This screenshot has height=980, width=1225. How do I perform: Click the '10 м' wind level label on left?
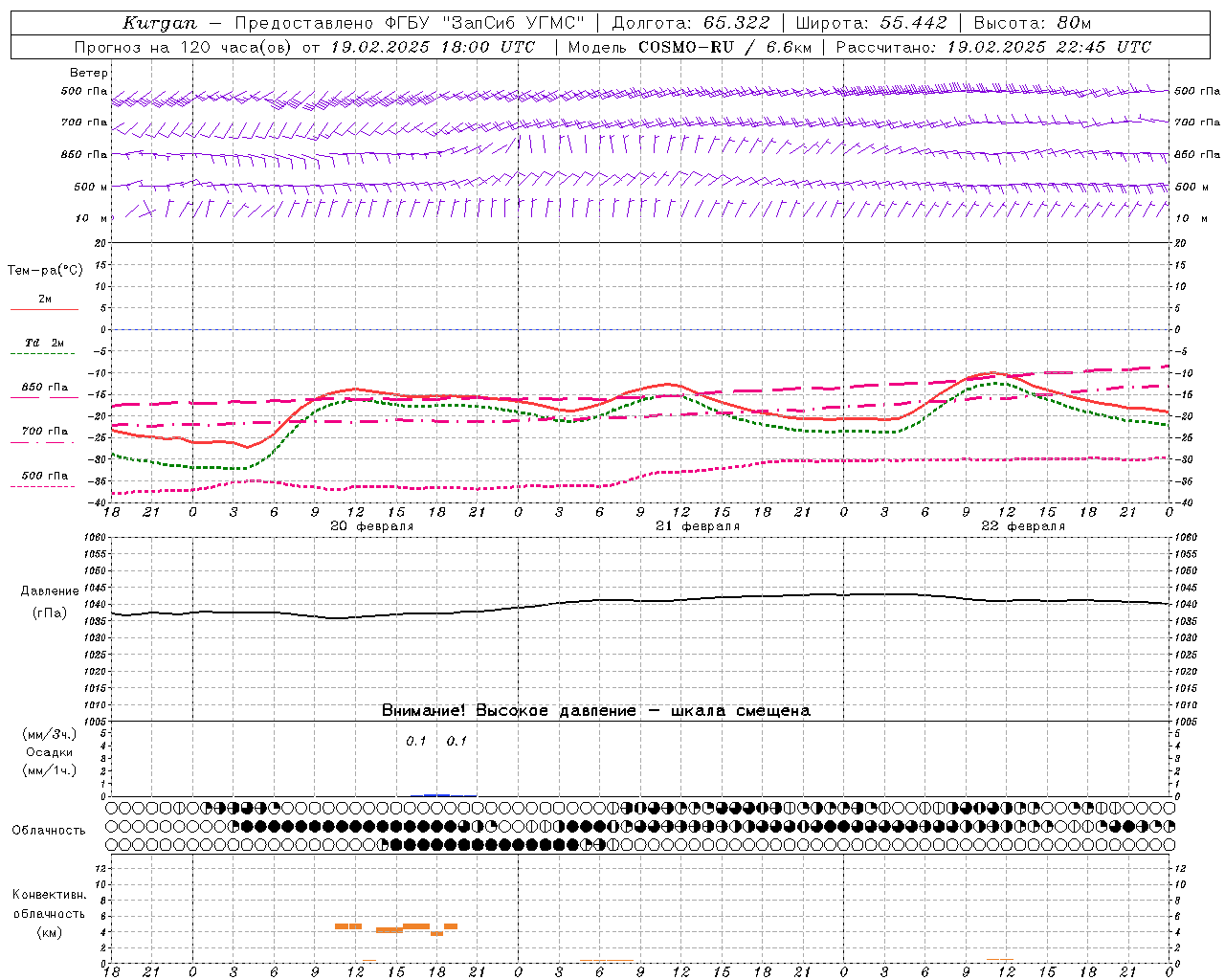pos(91,218)
